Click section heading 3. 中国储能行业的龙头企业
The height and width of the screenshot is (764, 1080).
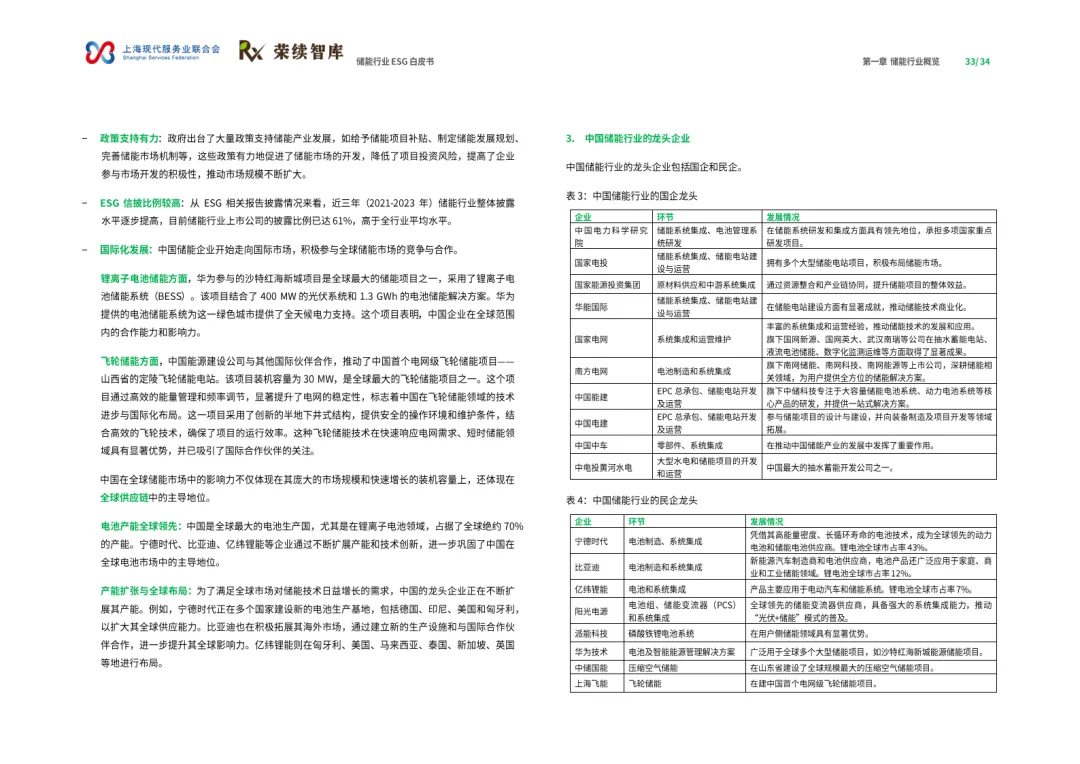(x=627, y=138)
